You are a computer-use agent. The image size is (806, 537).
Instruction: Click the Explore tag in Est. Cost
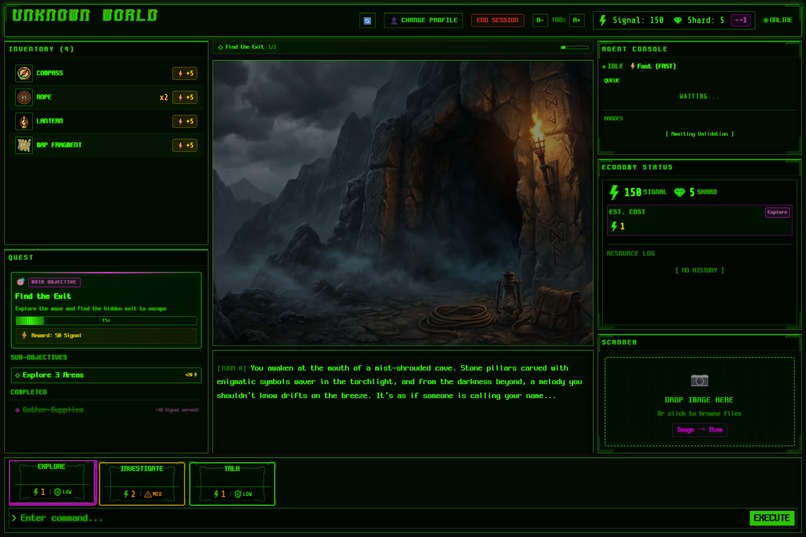pos(777,212)
